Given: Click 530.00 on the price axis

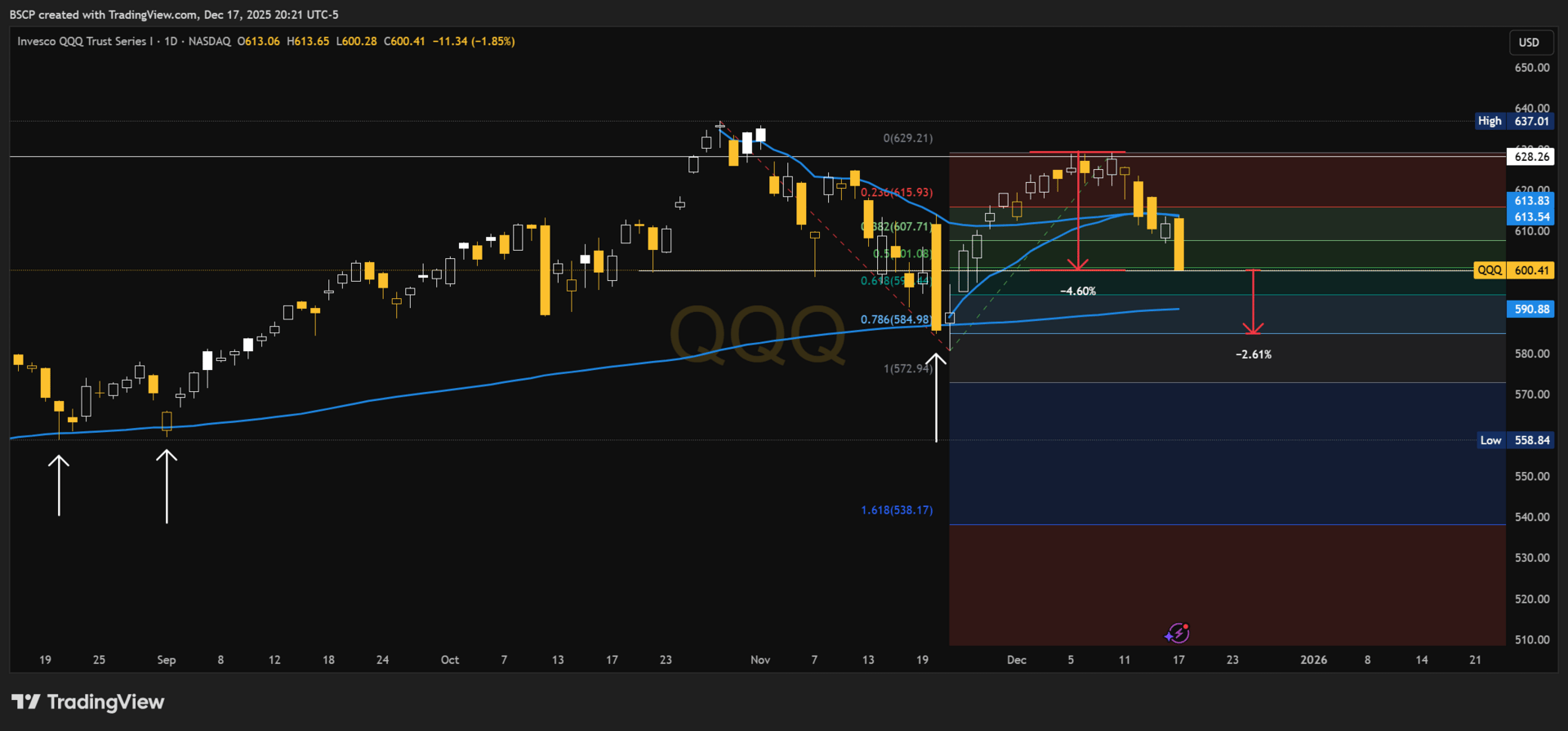Looking at the screenshot, I should 1532,558.
